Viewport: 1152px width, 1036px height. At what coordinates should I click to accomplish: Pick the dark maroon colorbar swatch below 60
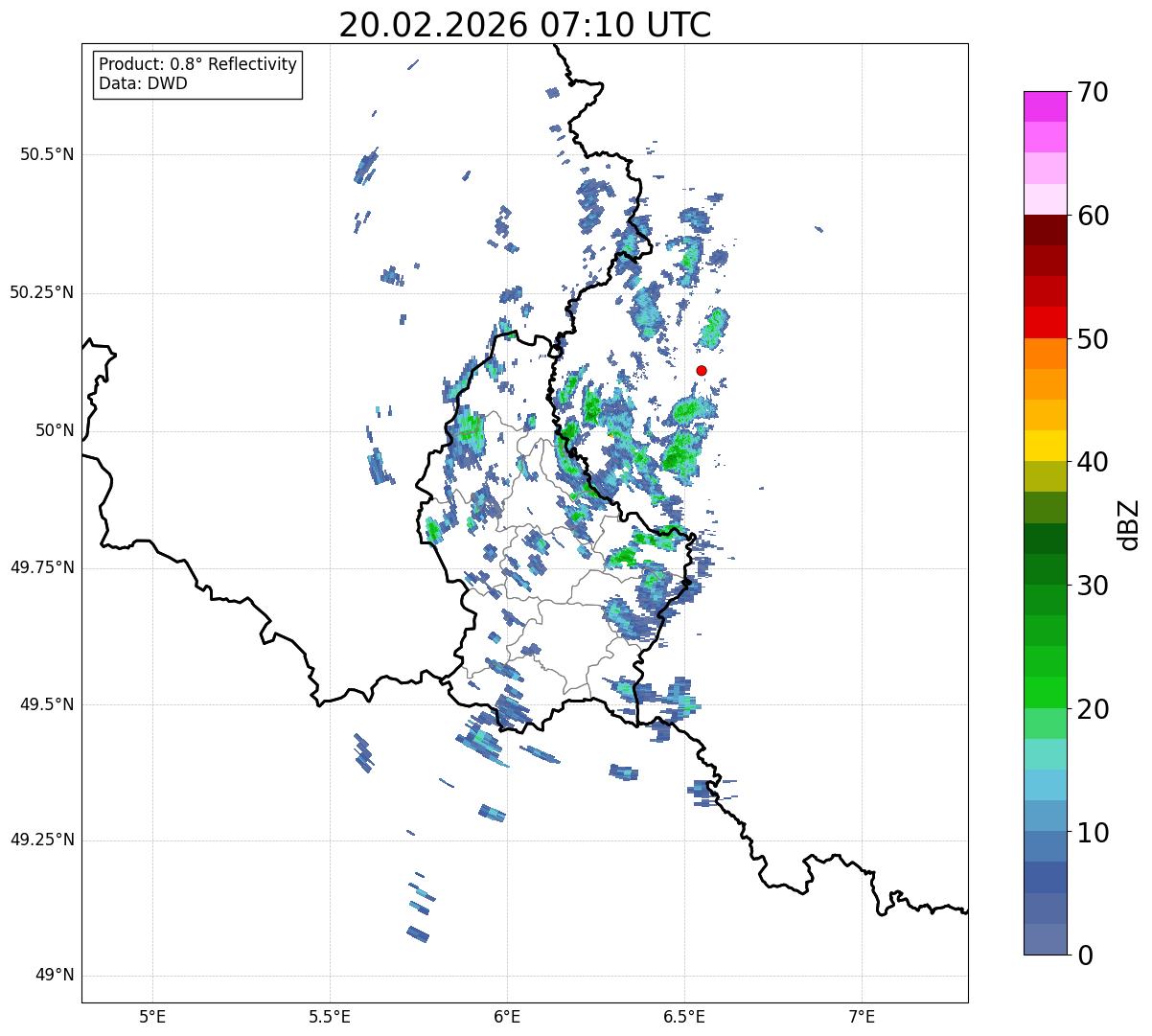[x=1046, y=230]
